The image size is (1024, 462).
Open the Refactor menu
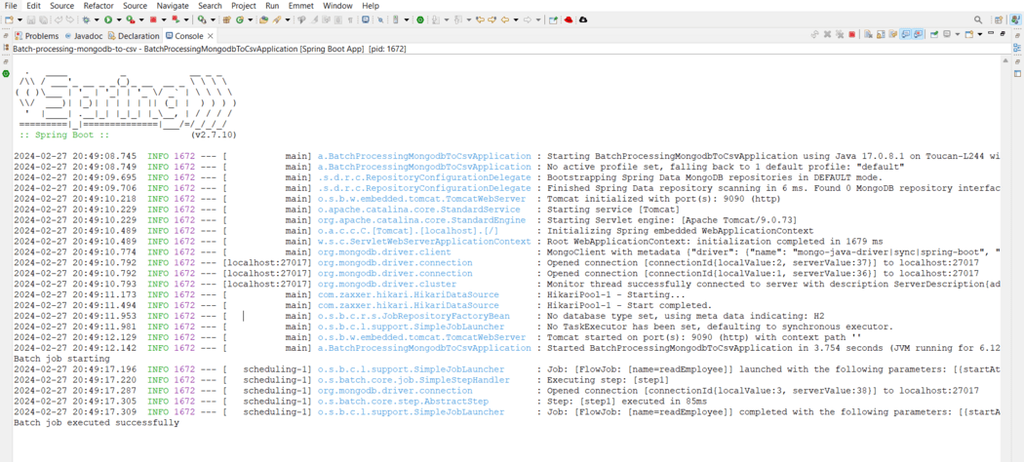[x=99, y=6]
